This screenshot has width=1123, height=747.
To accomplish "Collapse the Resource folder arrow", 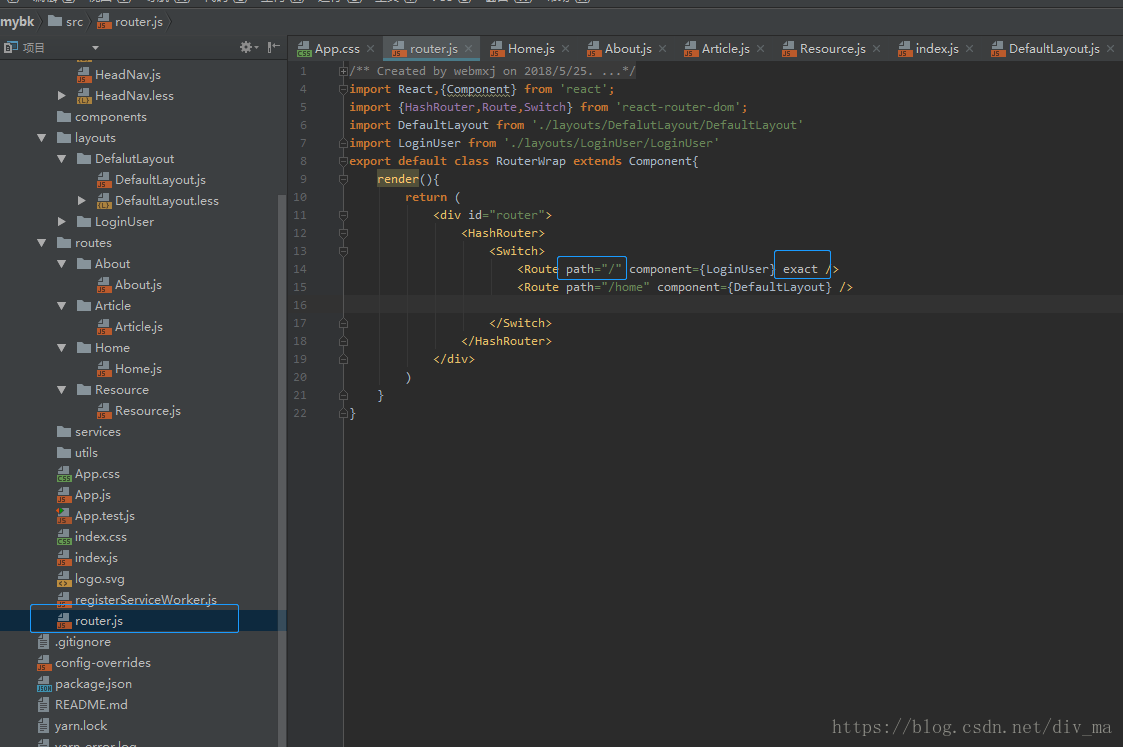I will click(x=62, y=390).
